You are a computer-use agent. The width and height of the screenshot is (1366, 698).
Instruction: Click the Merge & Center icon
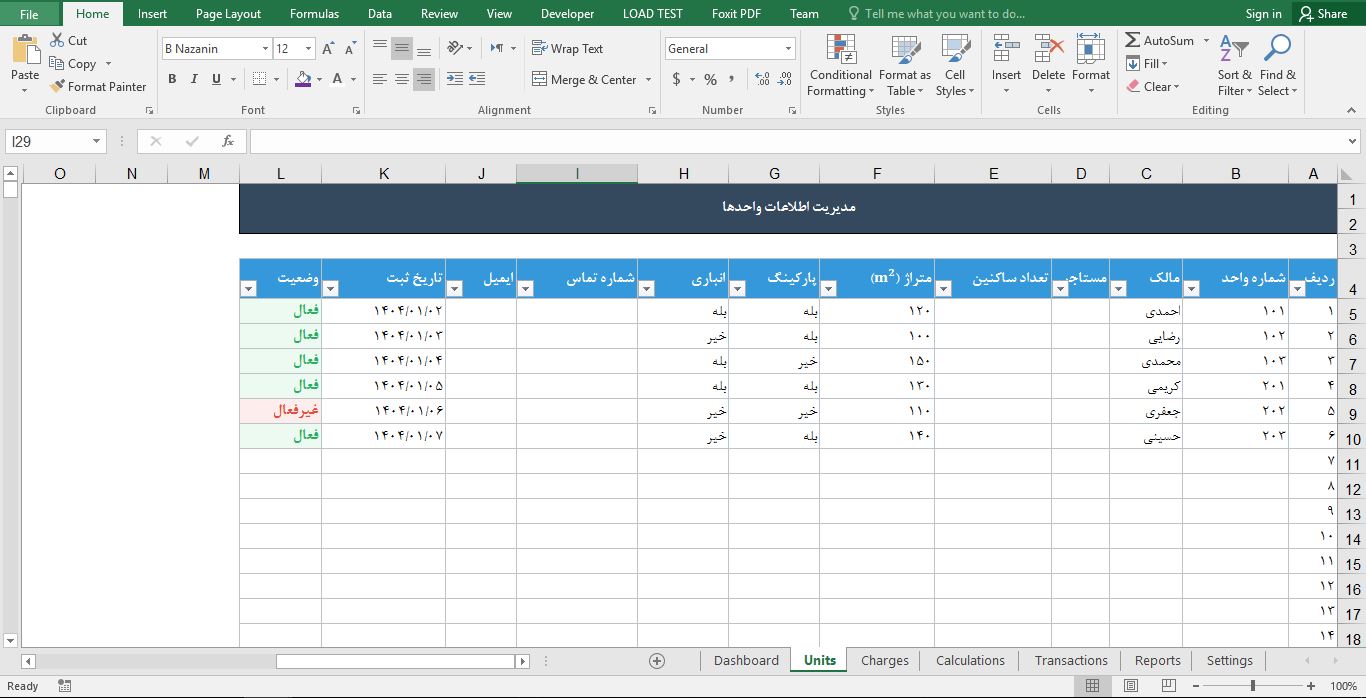(539, 79)
